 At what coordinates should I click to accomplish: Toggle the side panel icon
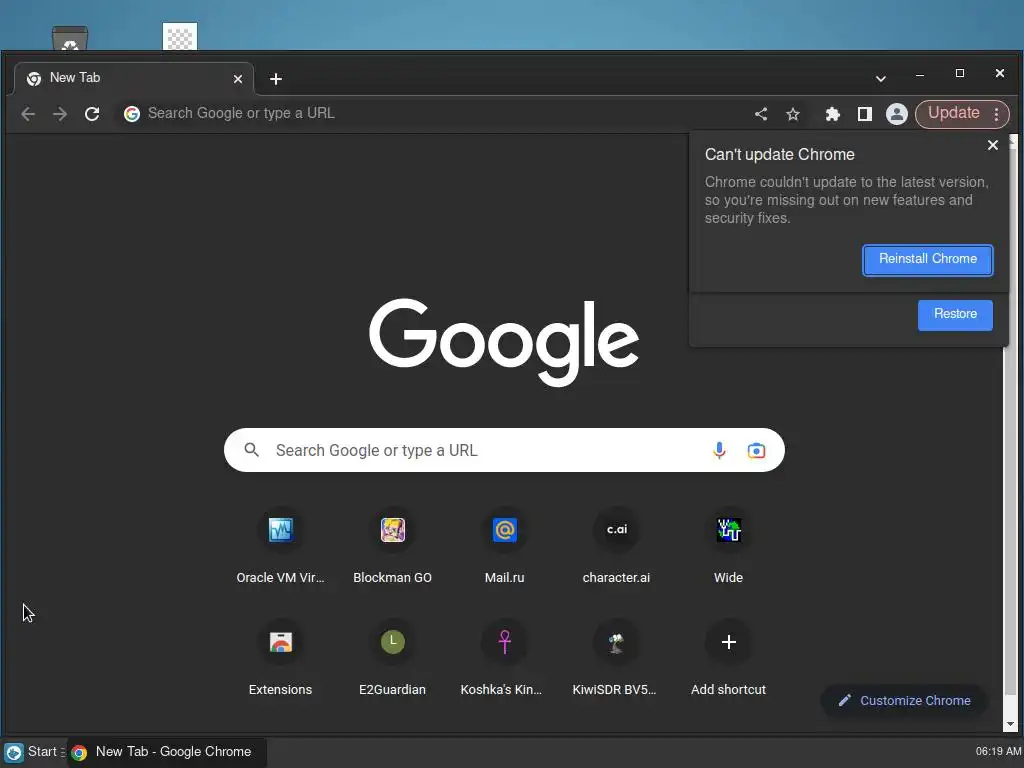(x=865, y=114)
